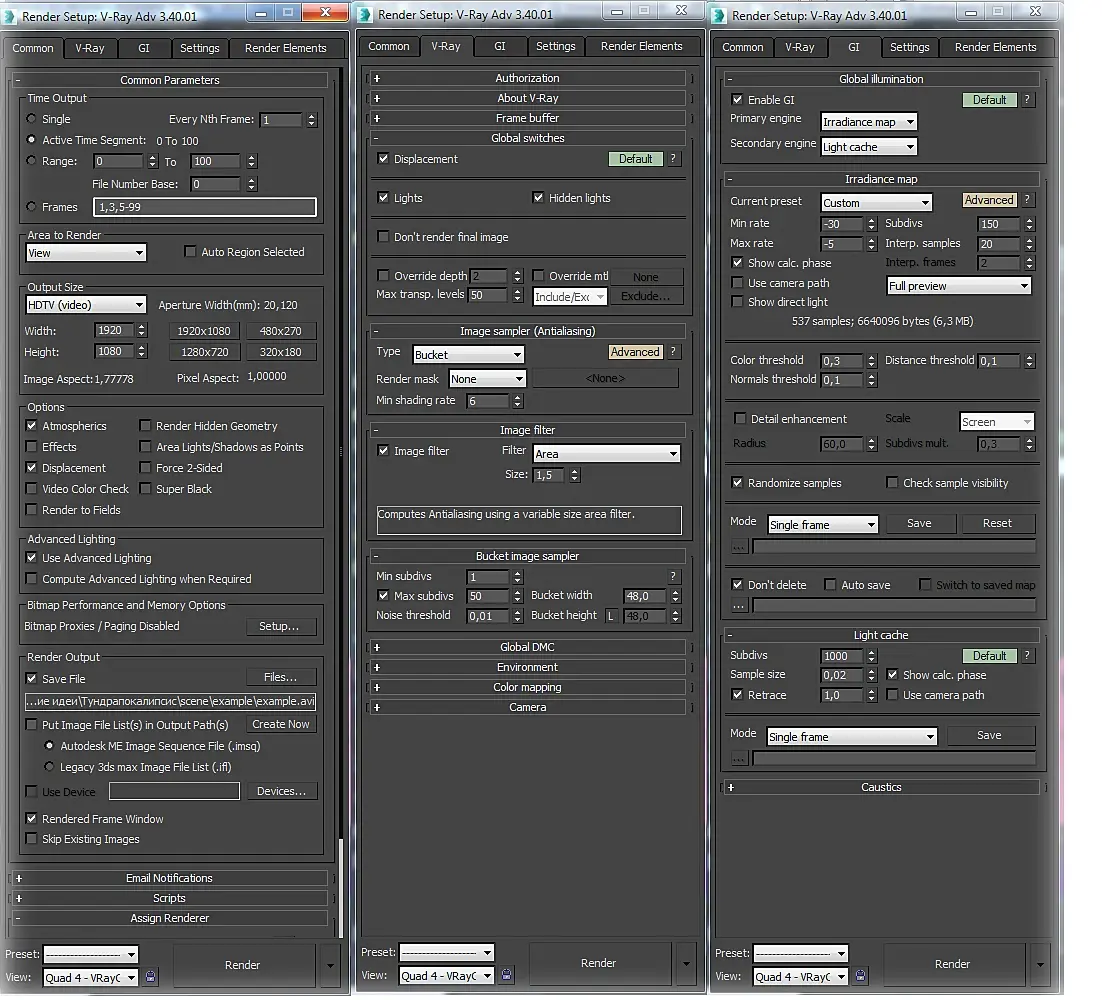The height and width of the screenshot is (1000, 1102).
Task: Click the Min shading rate spinner arrows
Action: (517, 401)
